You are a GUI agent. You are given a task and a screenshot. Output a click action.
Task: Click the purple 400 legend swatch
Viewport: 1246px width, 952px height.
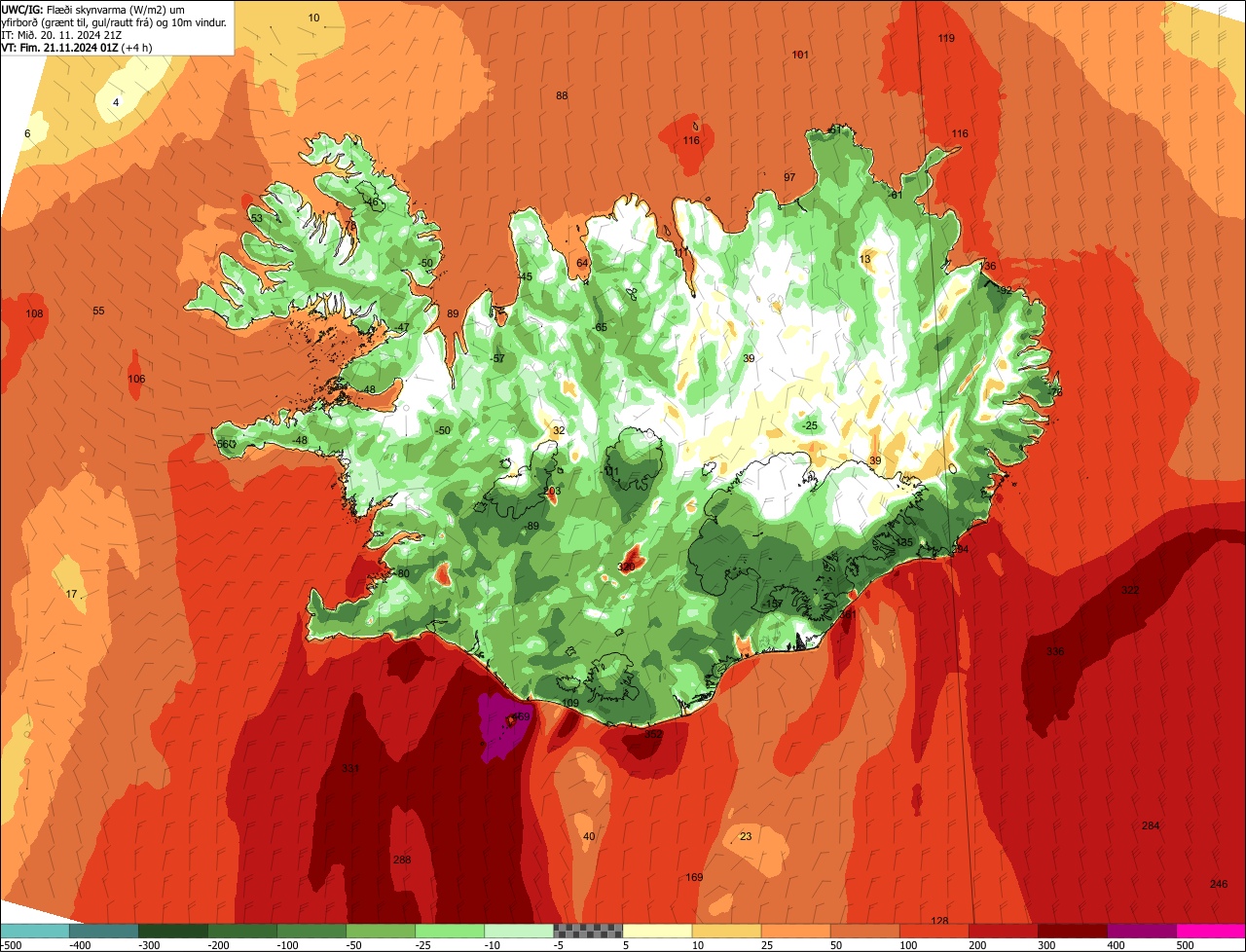click(1140, 931)
